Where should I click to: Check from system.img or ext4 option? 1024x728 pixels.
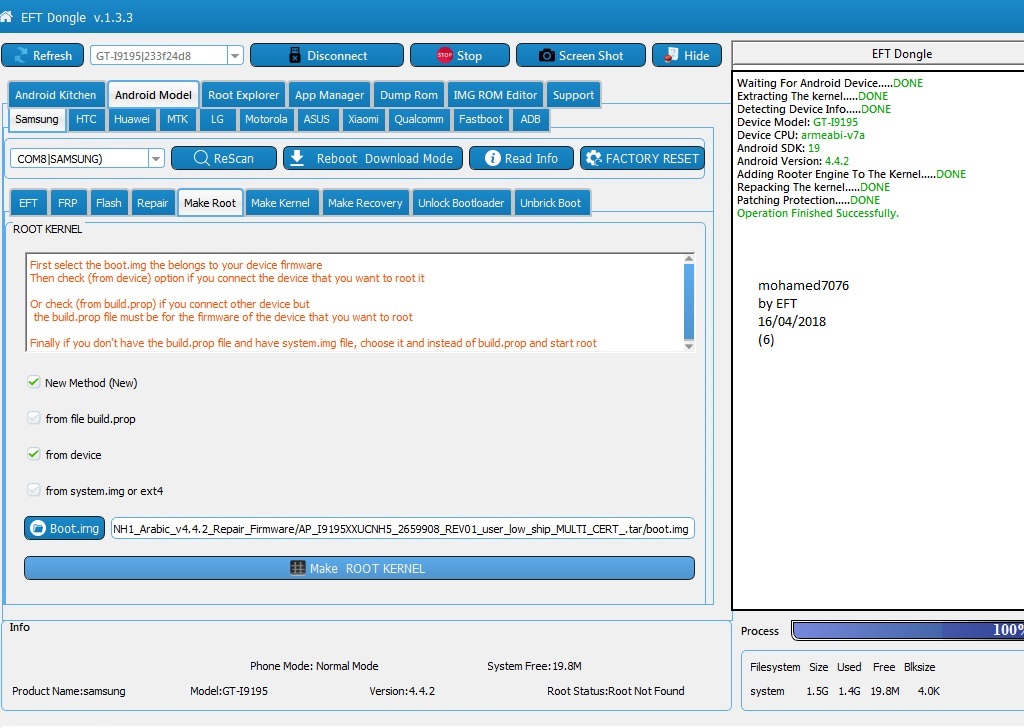(x=33, y=490)
